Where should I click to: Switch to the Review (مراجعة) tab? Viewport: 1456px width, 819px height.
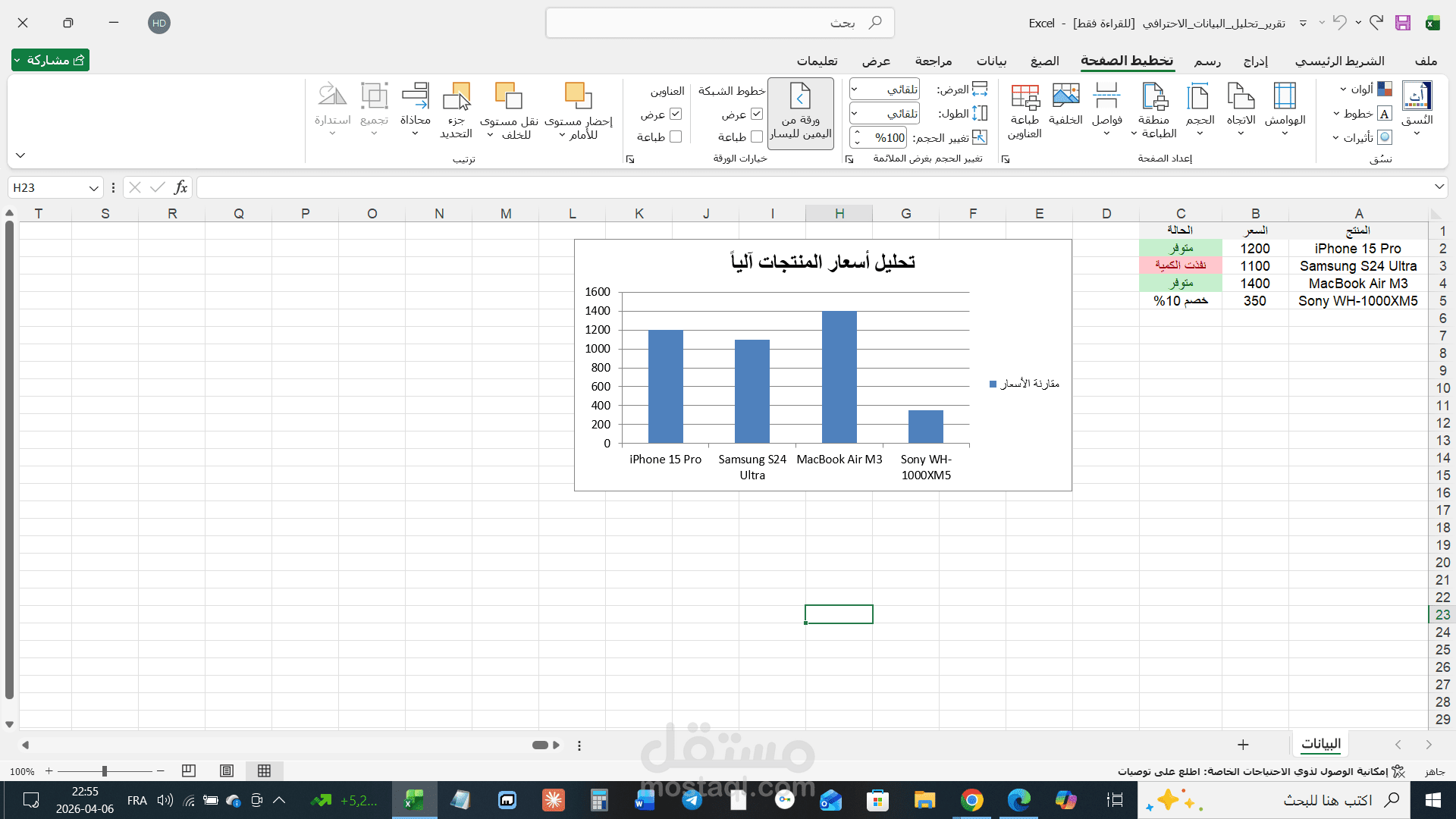(x=934, y=61)
